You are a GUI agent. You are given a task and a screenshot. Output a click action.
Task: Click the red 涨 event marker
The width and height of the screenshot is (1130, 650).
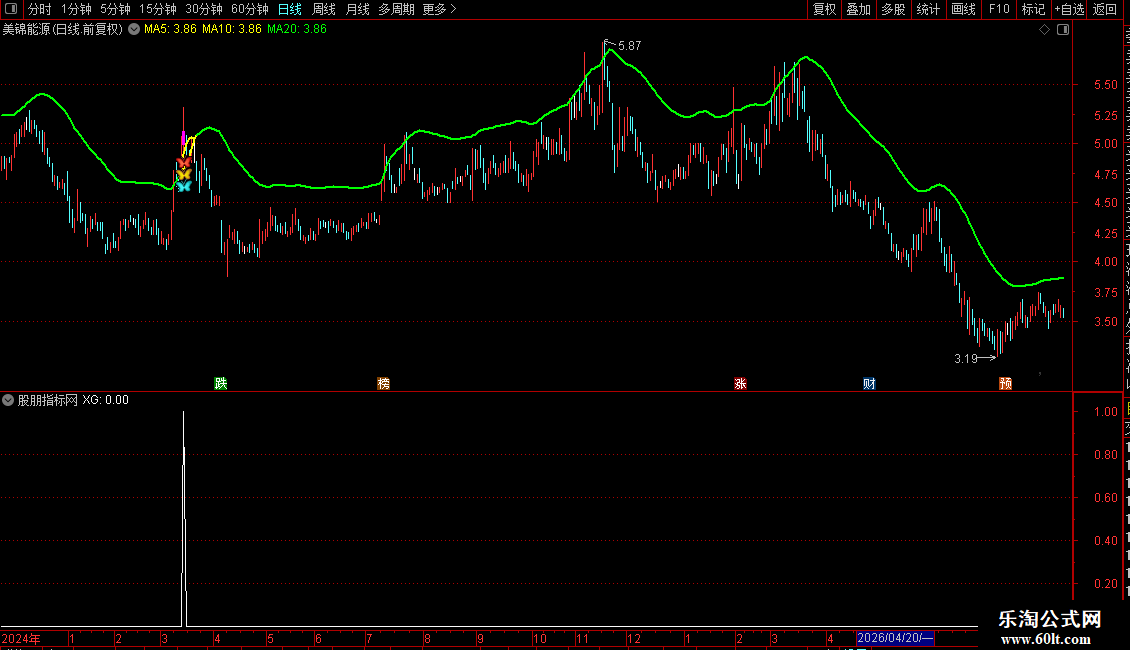coord(740,383)
